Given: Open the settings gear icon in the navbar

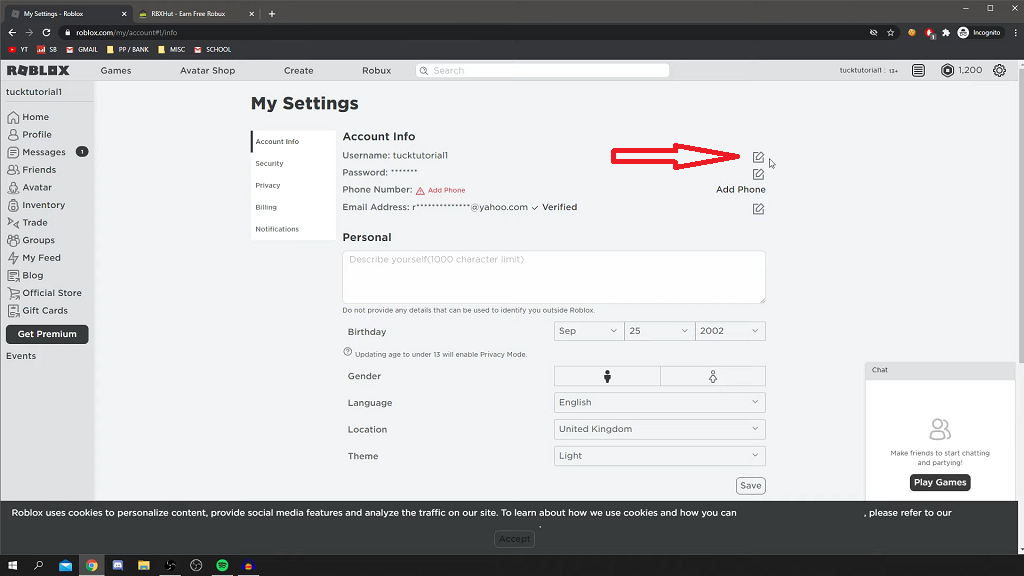Looking at the screenshot, I should click(999, 71).
